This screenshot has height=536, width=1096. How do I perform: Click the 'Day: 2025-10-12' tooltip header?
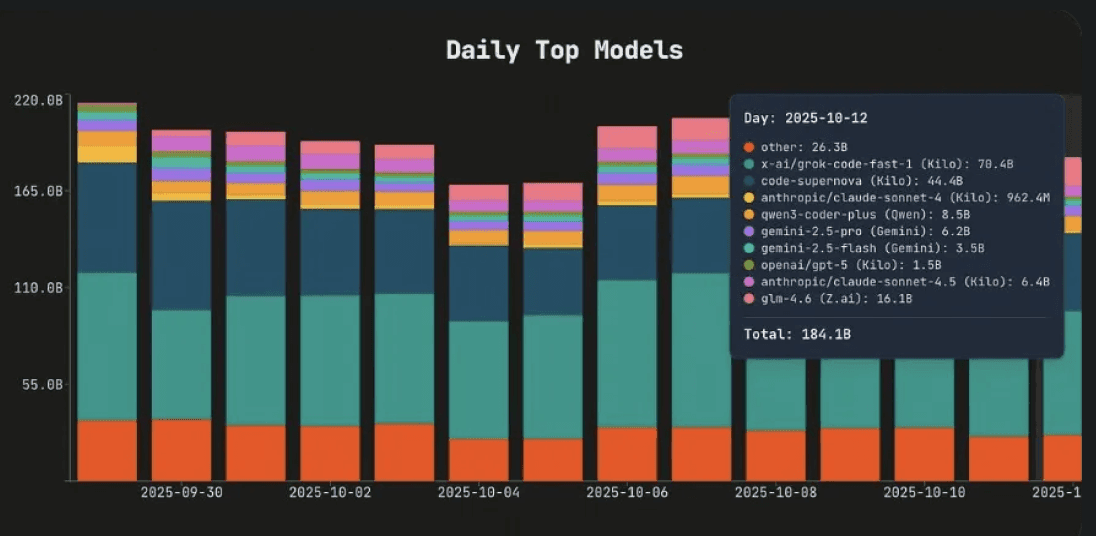click(x=805, y=118)
